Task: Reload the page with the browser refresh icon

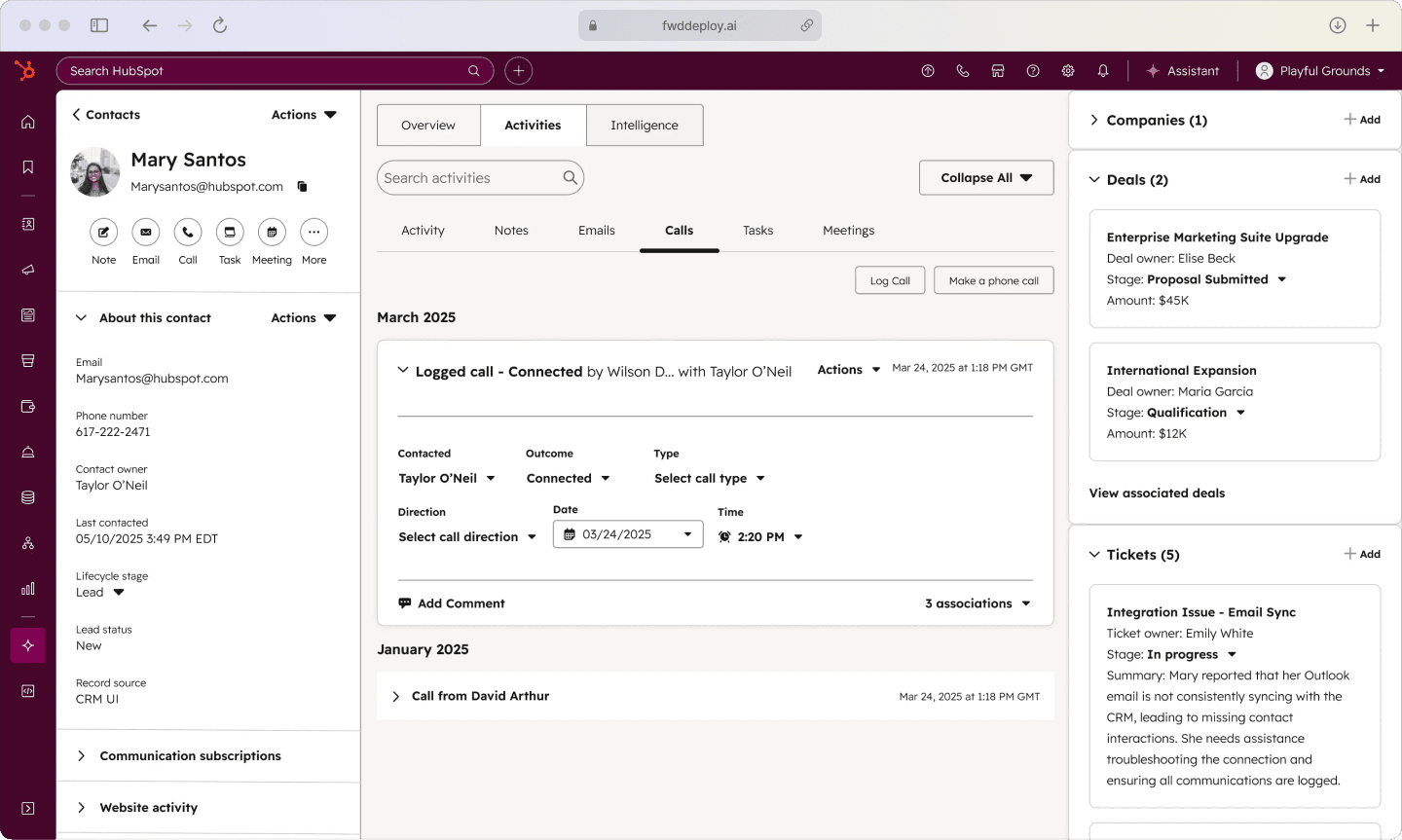Action: coord(220,25)
